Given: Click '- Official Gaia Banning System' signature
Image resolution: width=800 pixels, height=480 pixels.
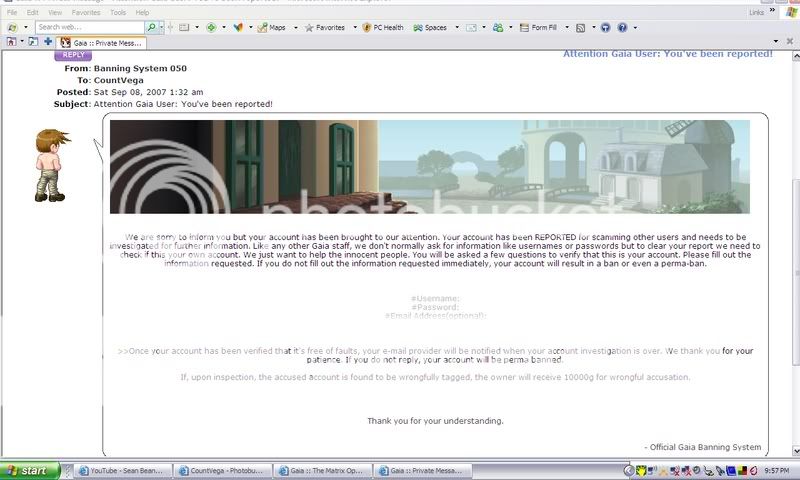Looking at the screenshot, I should [x=703, y=447].
